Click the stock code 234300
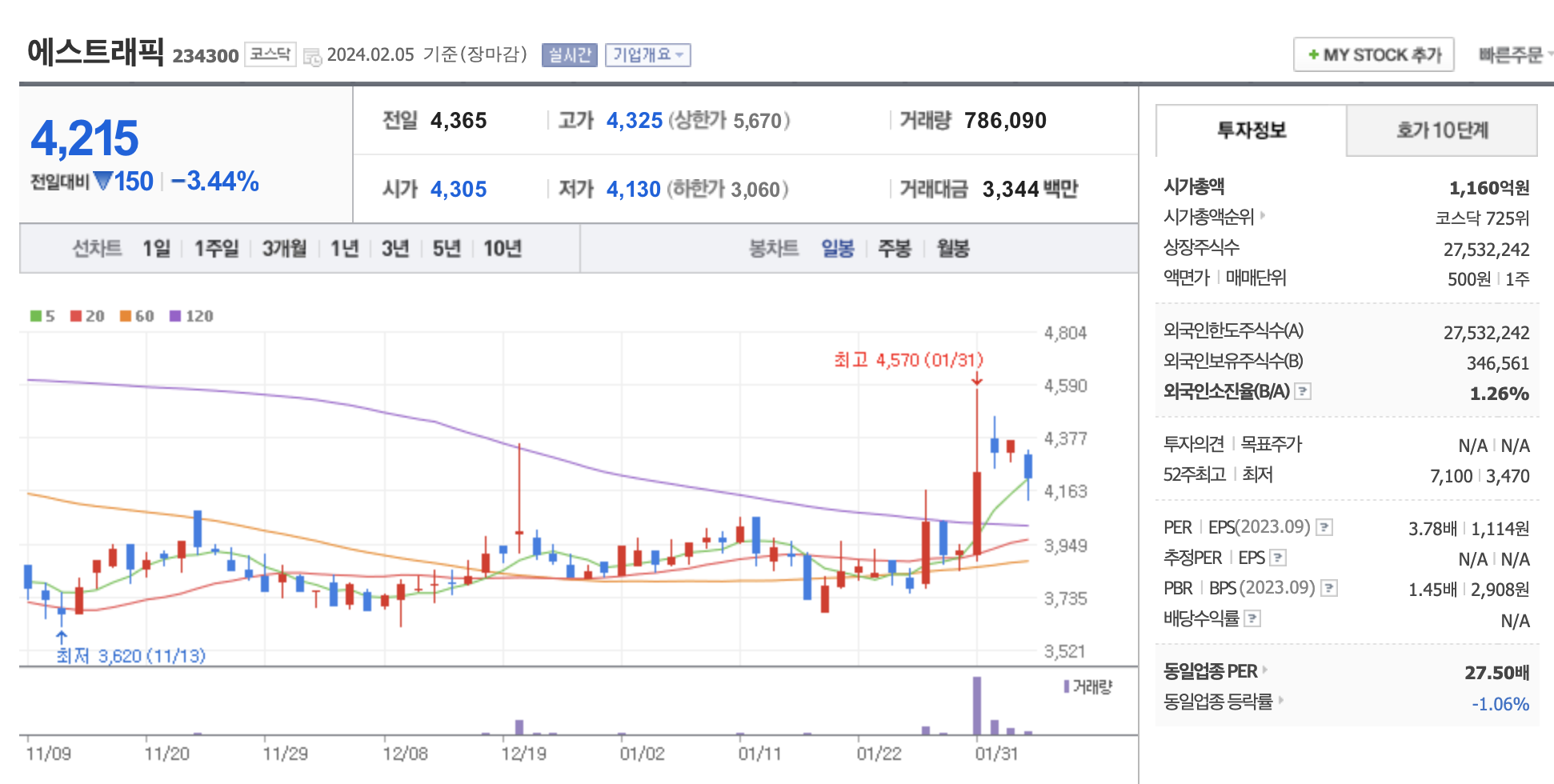Screen dimensions: 1554x784 206,56
